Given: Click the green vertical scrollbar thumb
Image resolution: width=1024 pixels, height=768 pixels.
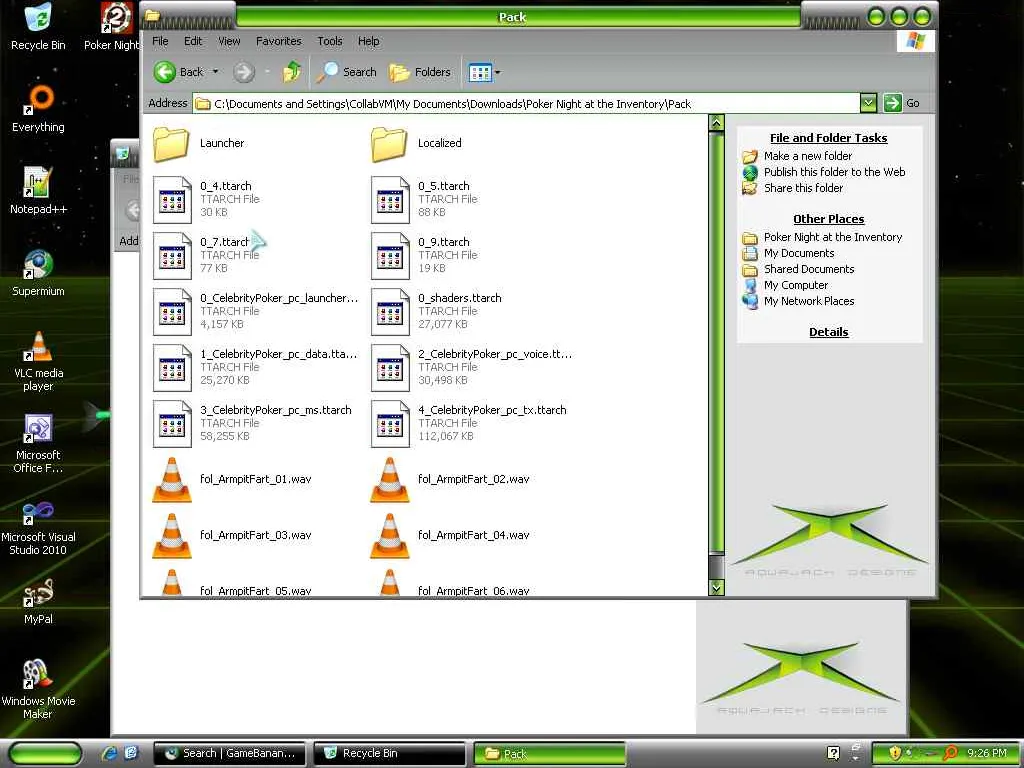Looking at the screenshot, I should [716, 344].
